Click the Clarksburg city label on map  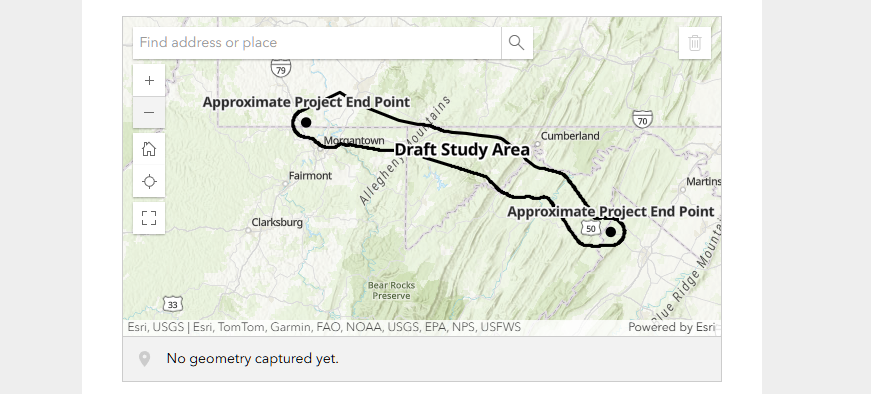tap(277, 222)
